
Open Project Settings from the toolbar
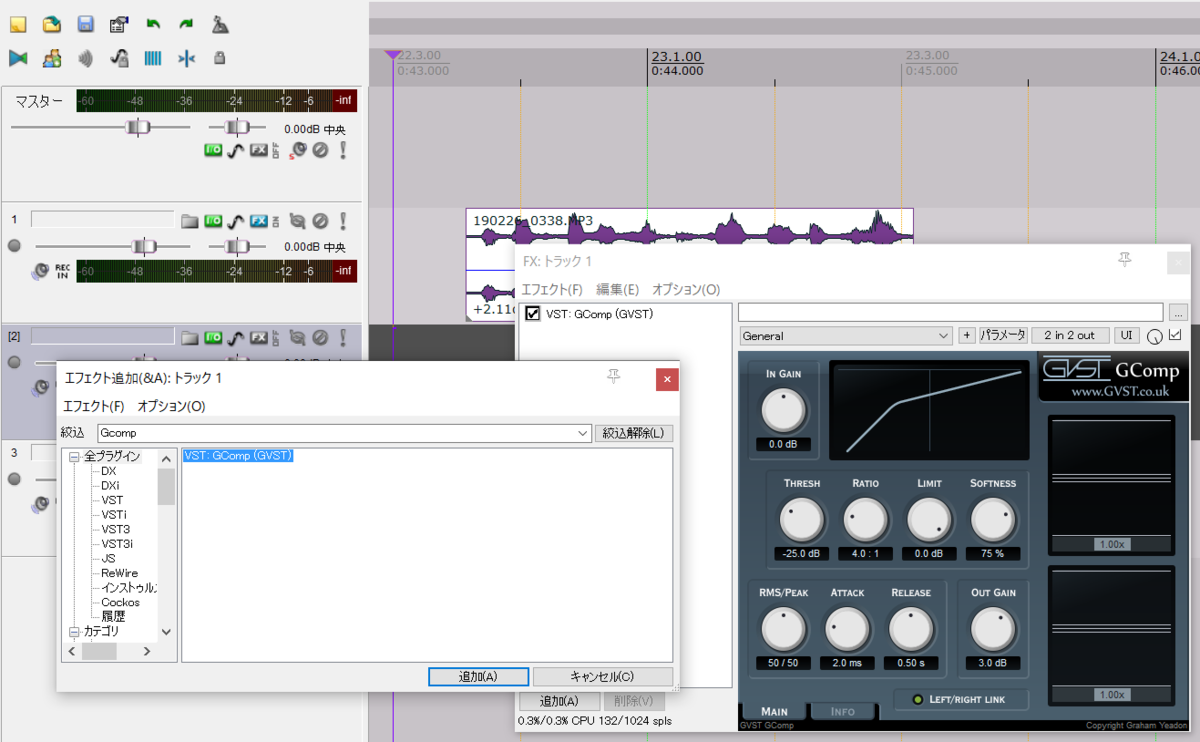tap(119, 24)
